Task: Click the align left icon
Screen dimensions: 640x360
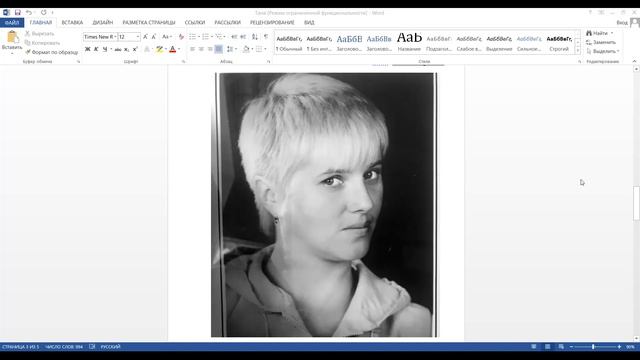Action: point(192,49)
